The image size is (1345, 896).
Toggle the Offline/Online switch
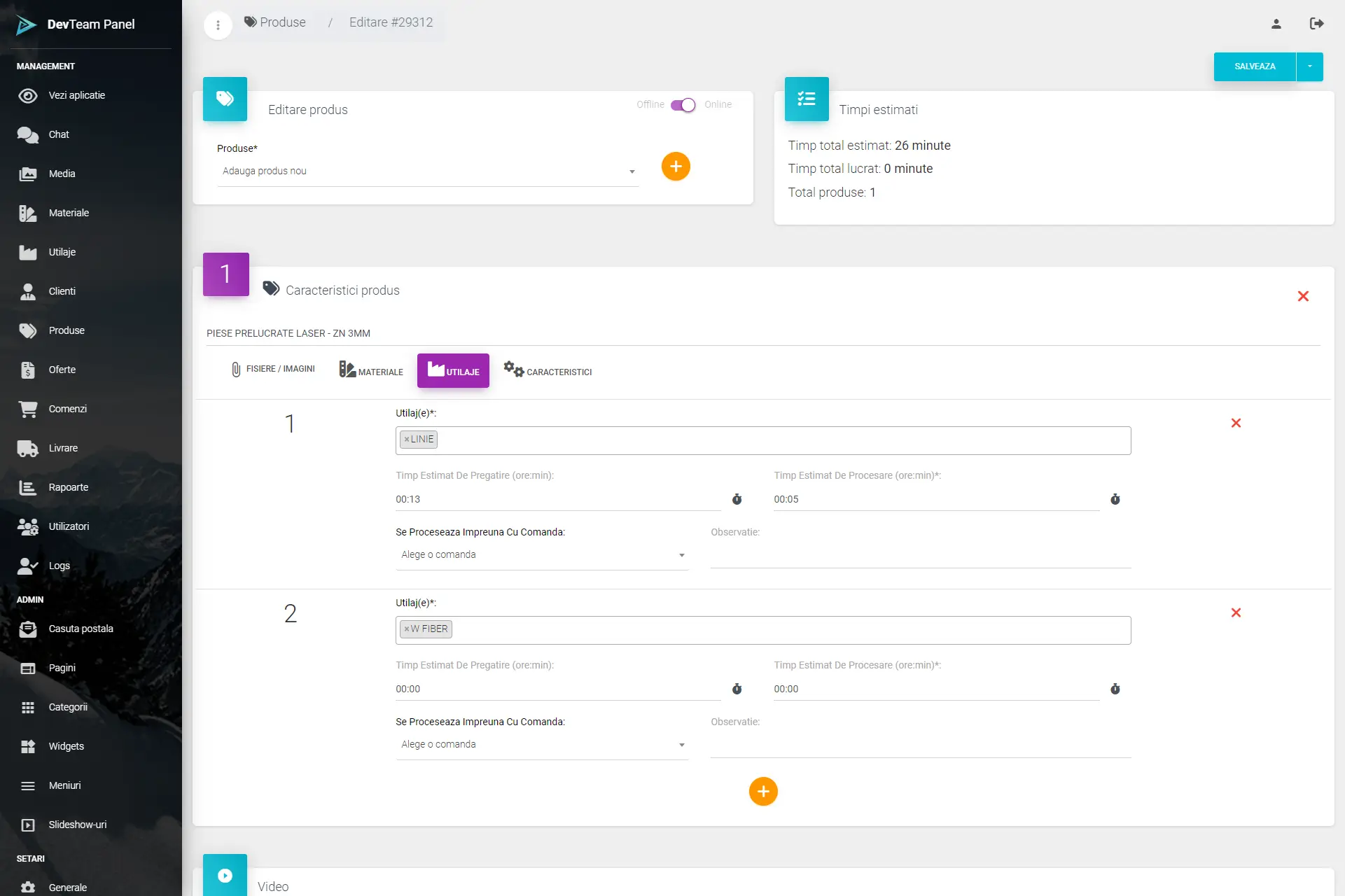[683, 105]
